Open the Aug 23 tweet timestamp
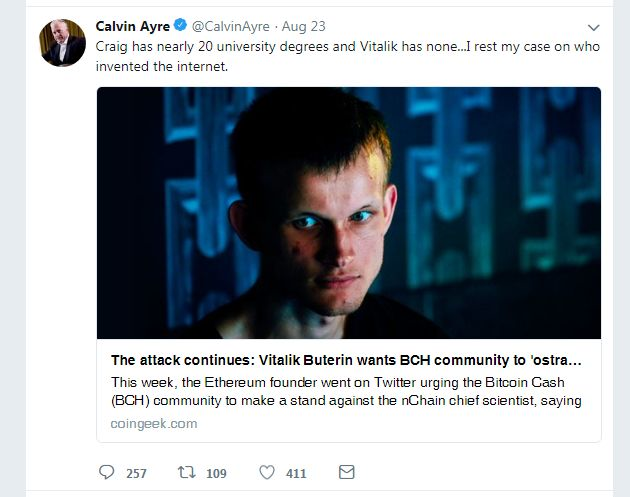 (x=303, y=26)
